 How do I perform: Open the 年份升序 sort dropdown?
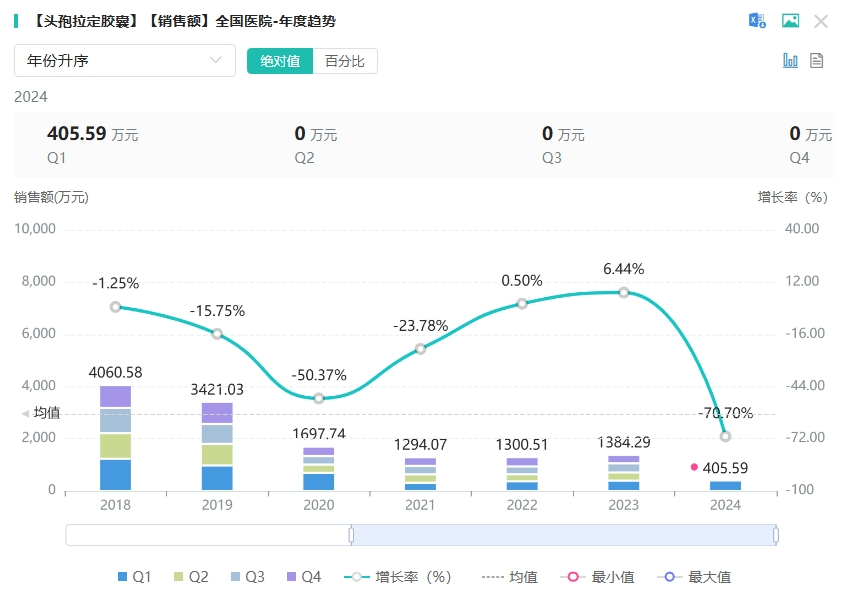click(x=125, y=61)
